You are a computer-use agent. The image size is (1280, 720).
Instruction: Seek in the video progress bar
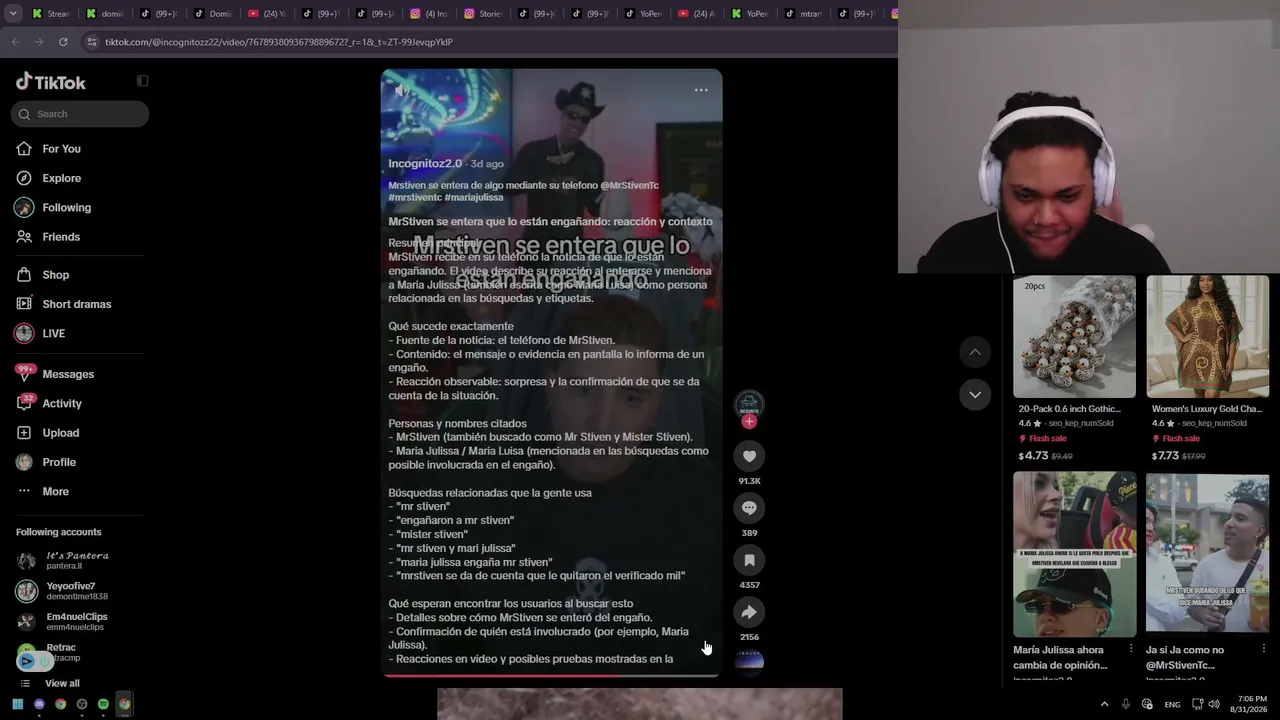551,675
